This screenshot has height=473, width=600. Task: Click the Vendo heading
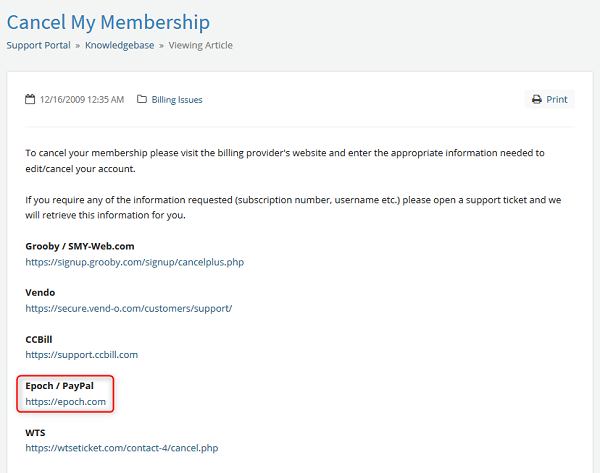(x=40, y=293)
